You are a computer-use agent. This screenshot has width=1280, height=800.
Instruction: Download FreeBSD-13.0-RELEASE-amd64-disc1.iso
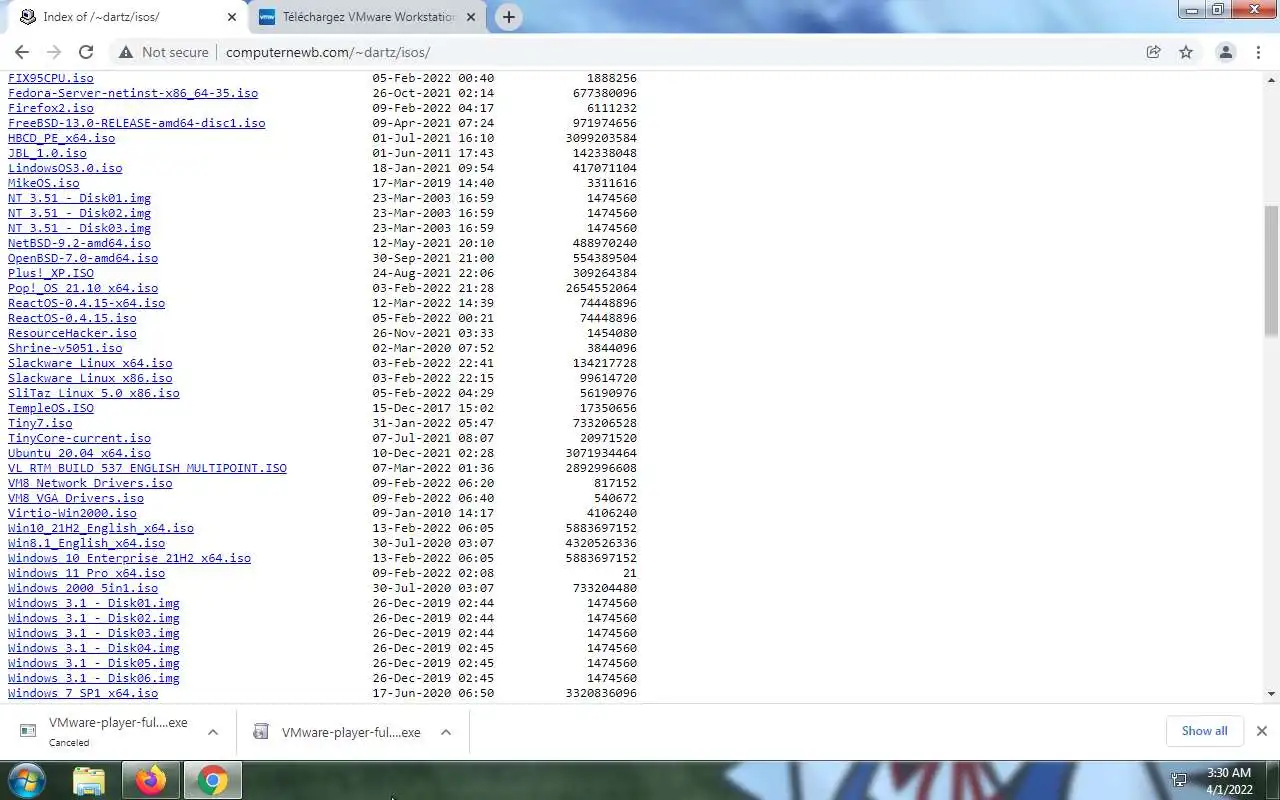[x=137, y=123]
